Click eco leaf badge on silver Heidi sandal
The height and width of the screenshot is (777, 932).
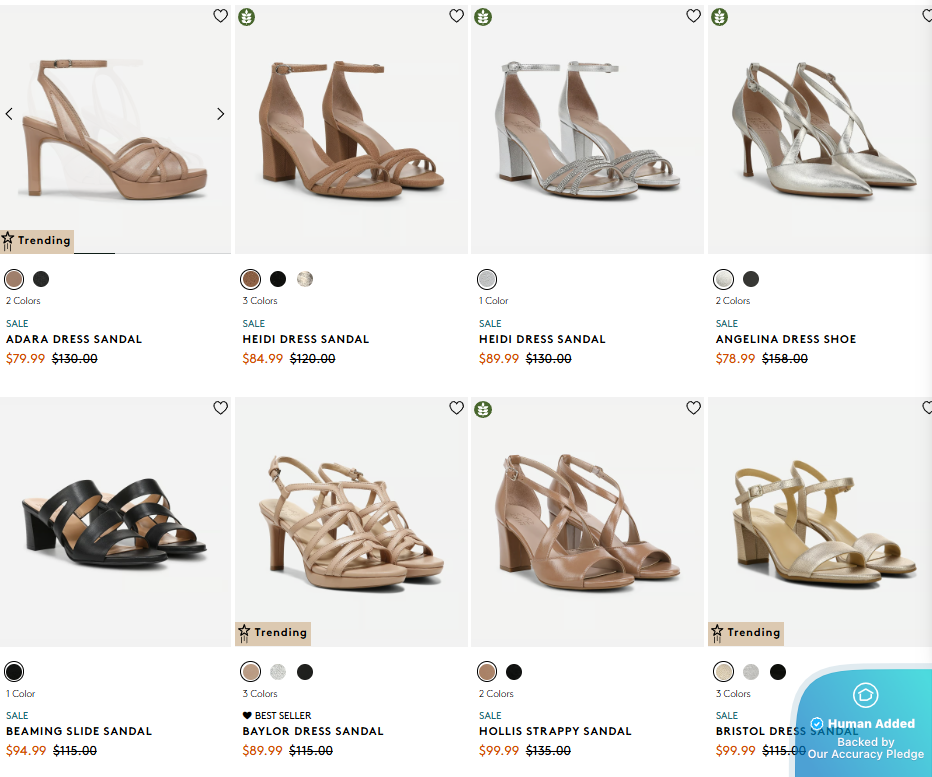[483, 17]
